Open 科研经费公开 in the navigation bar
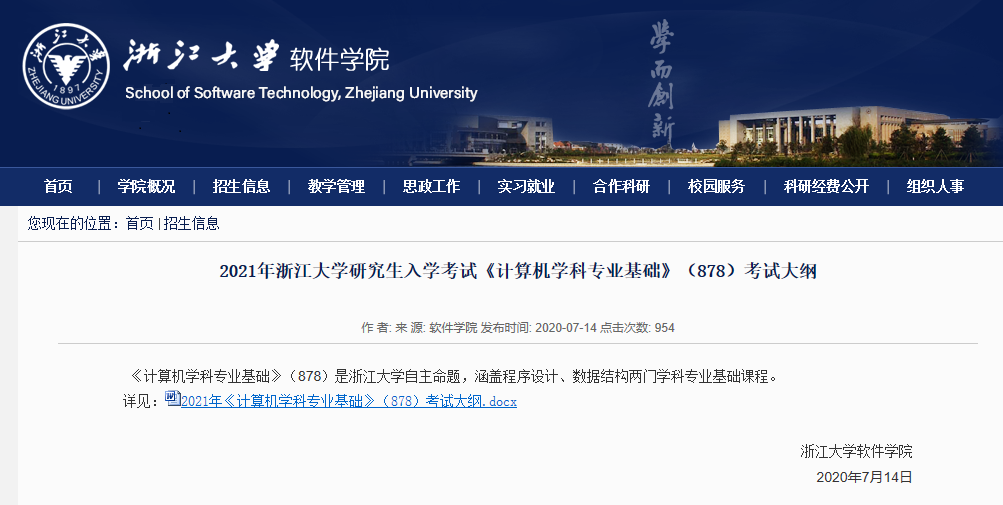1003x505 pixels. [826, 186]
